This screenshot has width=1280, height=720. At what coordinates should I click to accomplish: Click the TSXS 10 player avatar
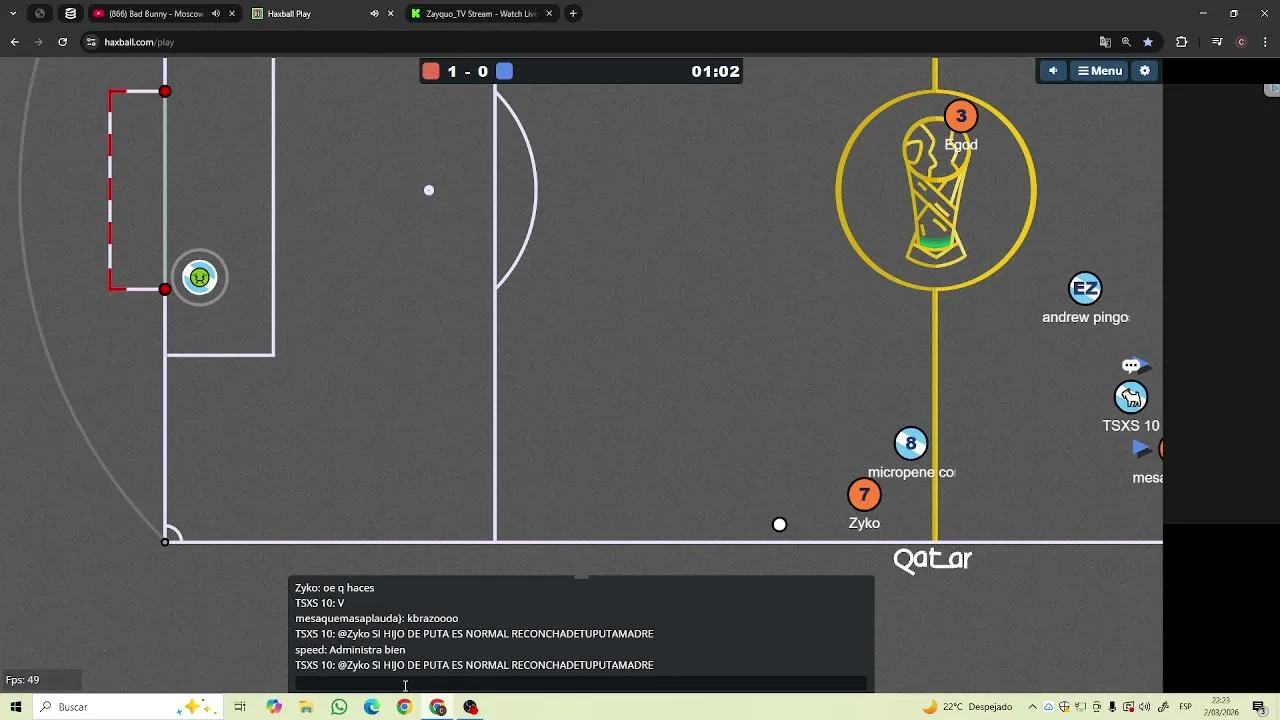click(x=1131, y=397)
